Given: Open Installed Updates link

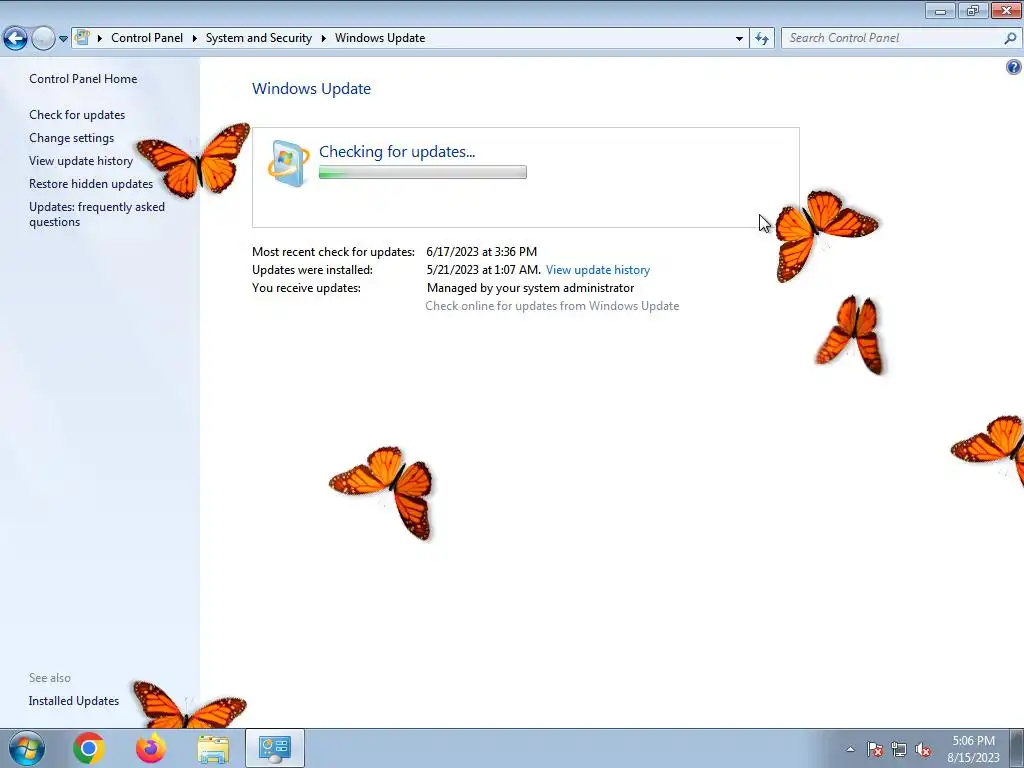Looking at the screenshot, I should [74, 701].
